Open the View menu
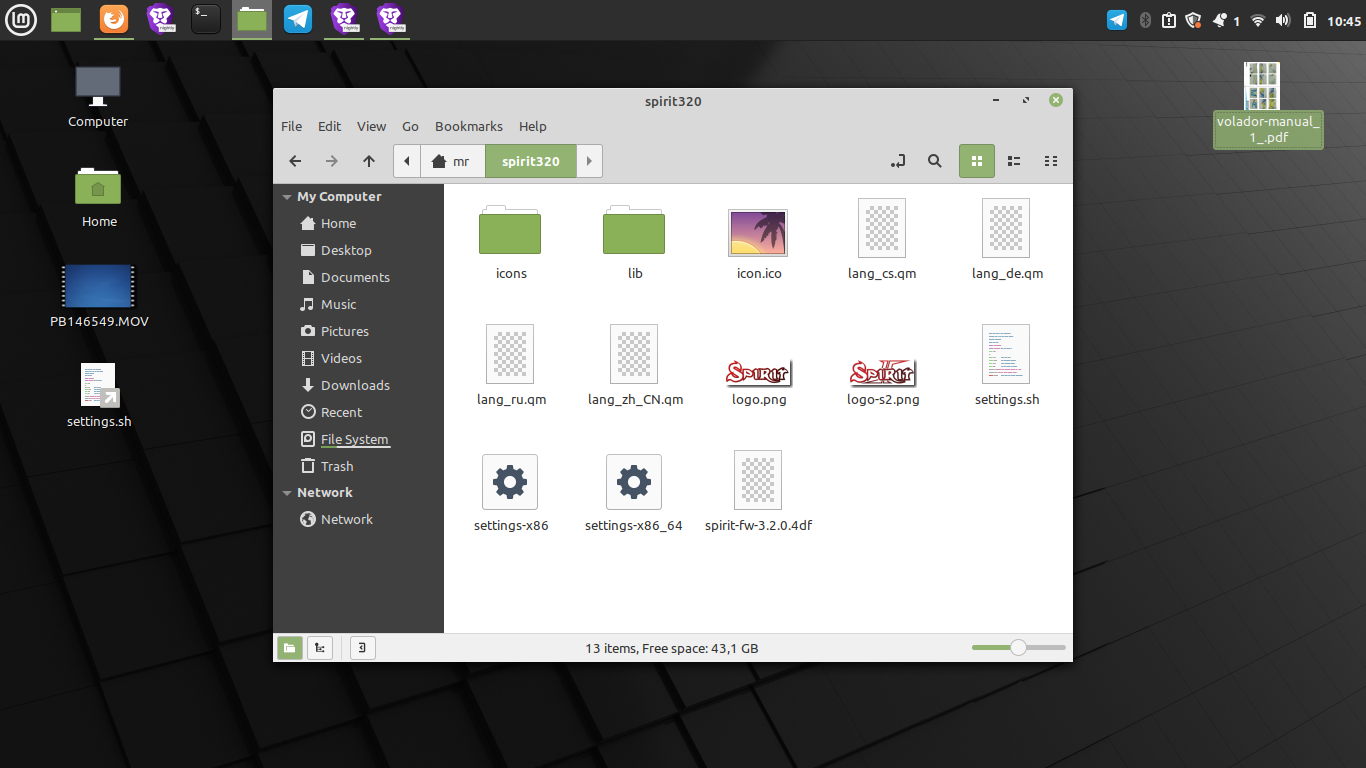Viewport: 1366px width, 768px height. (x=371, y=126)
